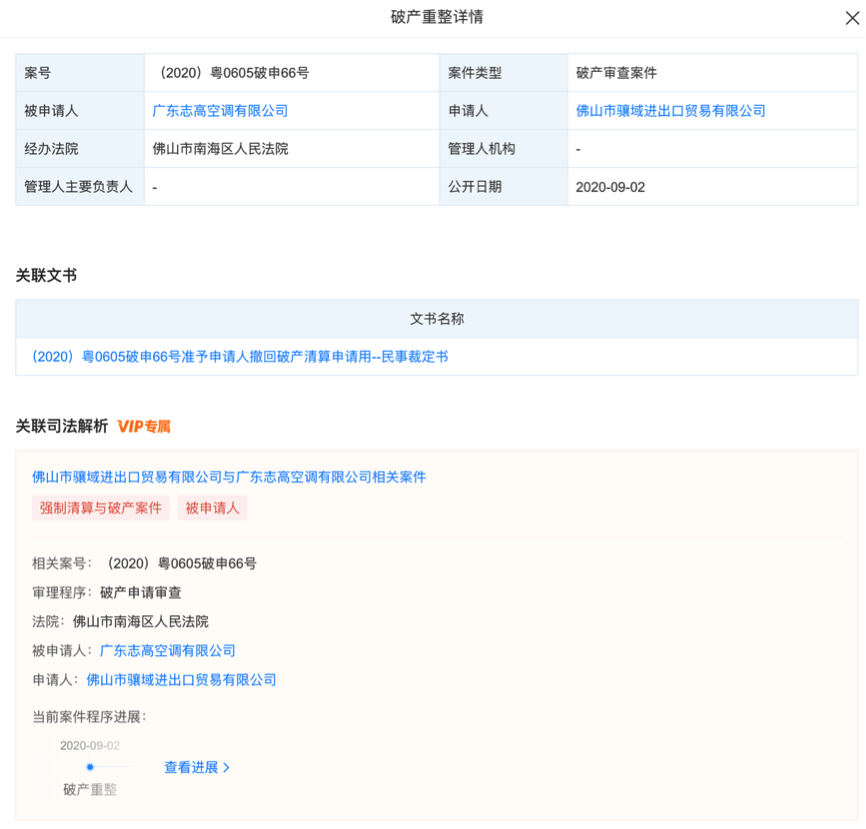Click the 强制清算与破产案件 tag
The image size is (866, 829).
pyautogui.click(x=101, y=508)
